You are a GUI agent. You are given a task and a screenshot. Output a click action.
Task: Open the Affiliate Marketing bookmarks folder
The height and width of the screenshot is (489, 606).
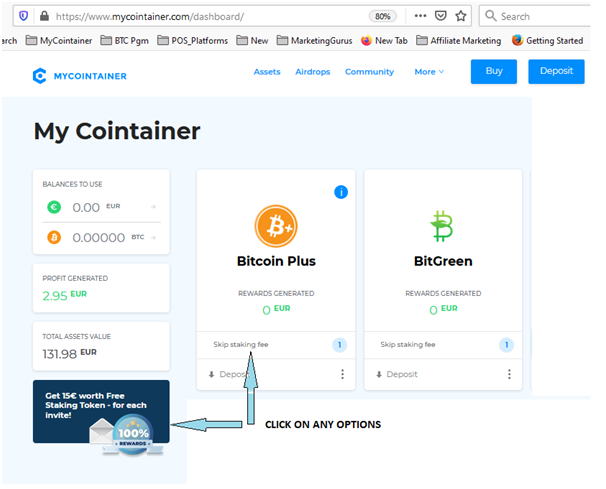[x=459, y=40]
